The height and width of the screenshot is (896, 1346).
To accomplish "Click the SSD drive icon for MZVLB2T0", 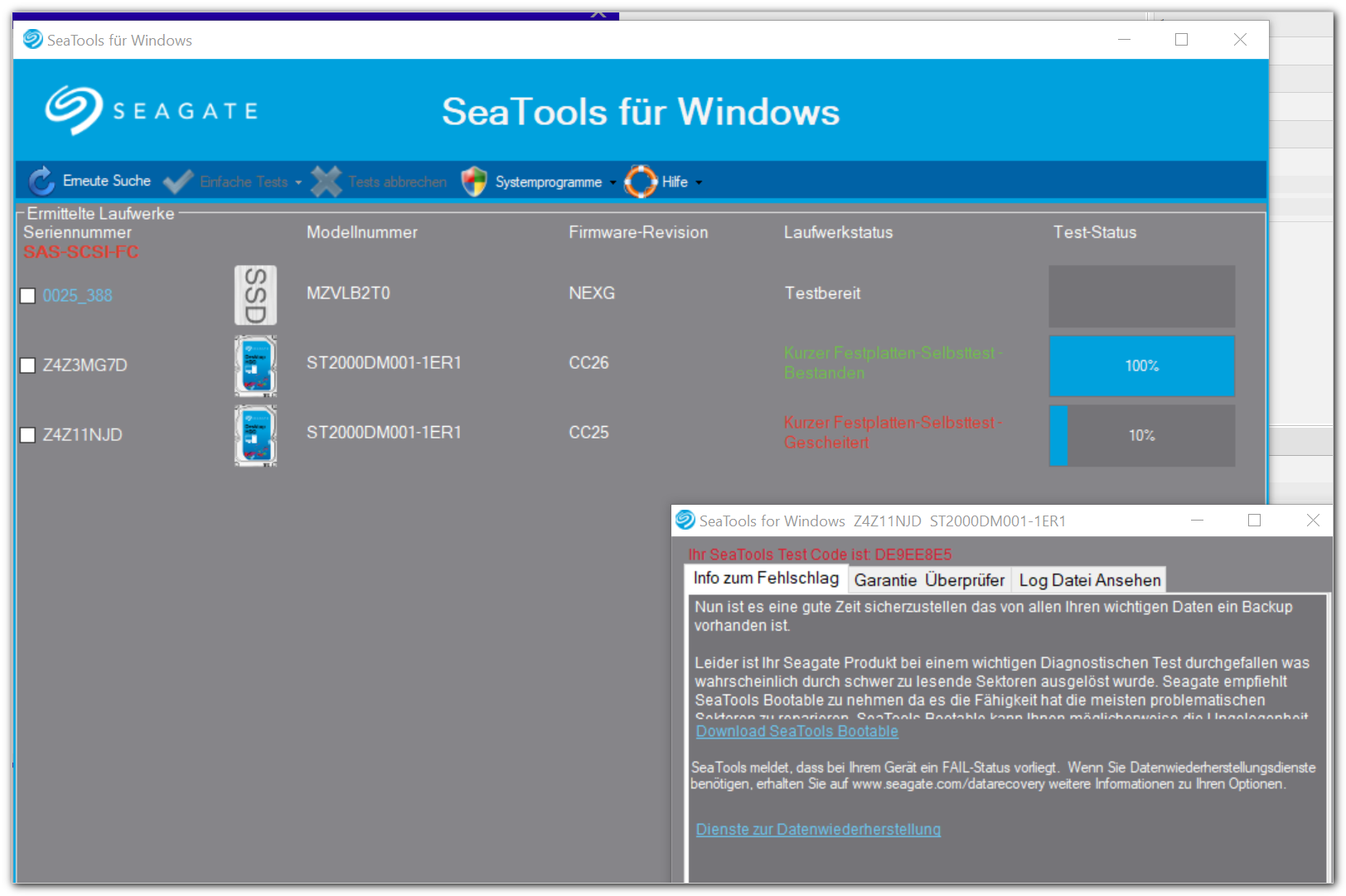I will (x=255, y=295).
